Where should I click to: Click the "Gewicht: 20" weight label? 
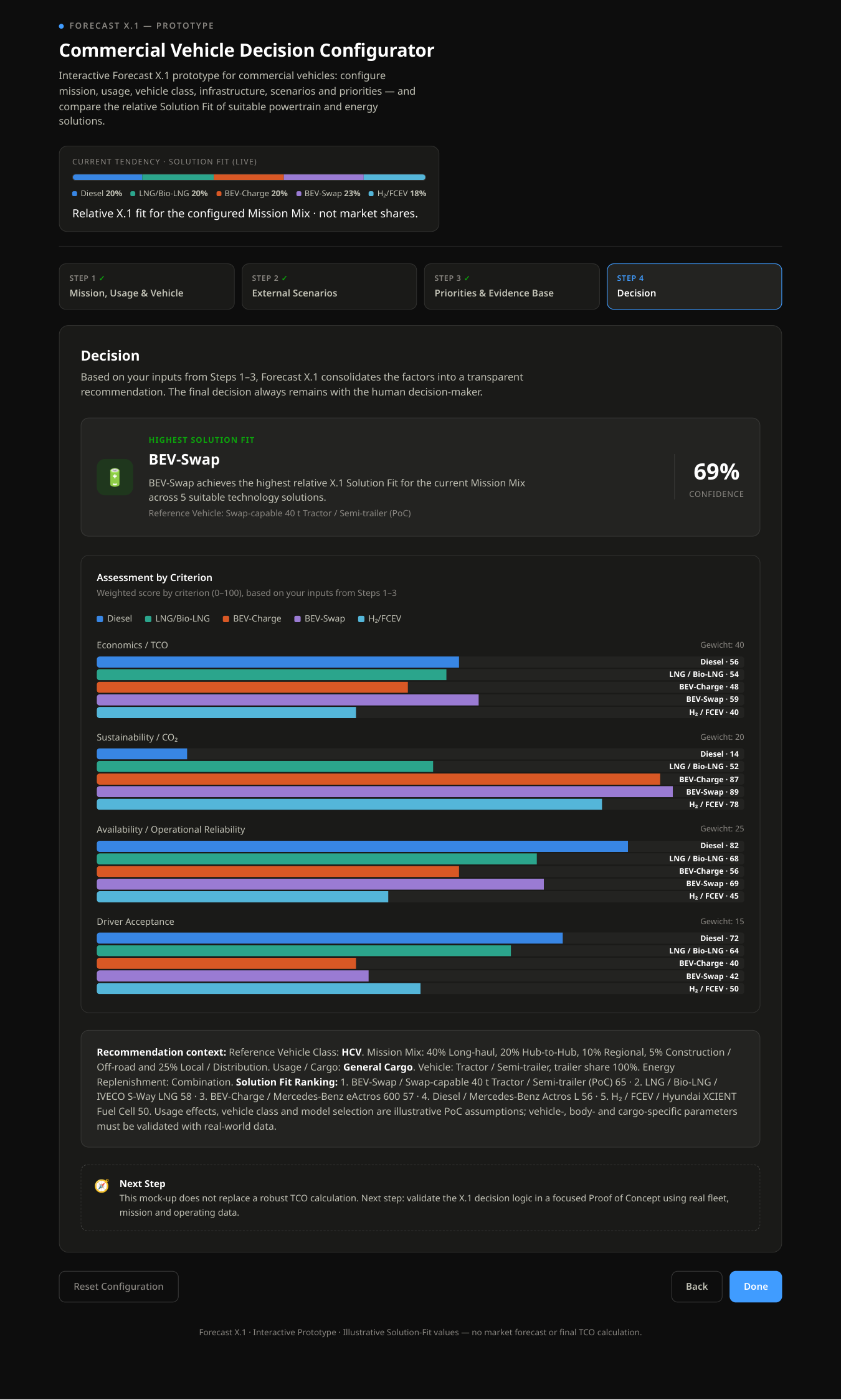(722, 737)
